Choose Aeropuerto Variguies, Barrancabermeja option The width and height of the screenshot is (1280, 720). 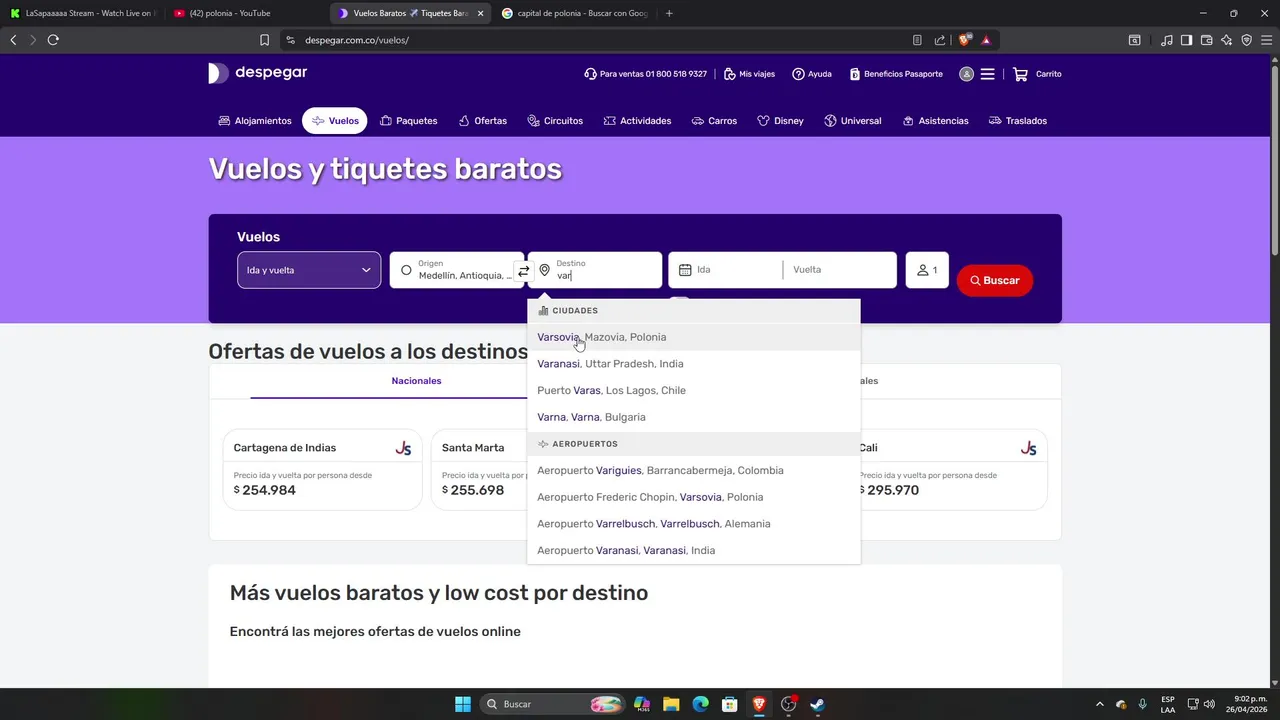[x=693, y=470]
